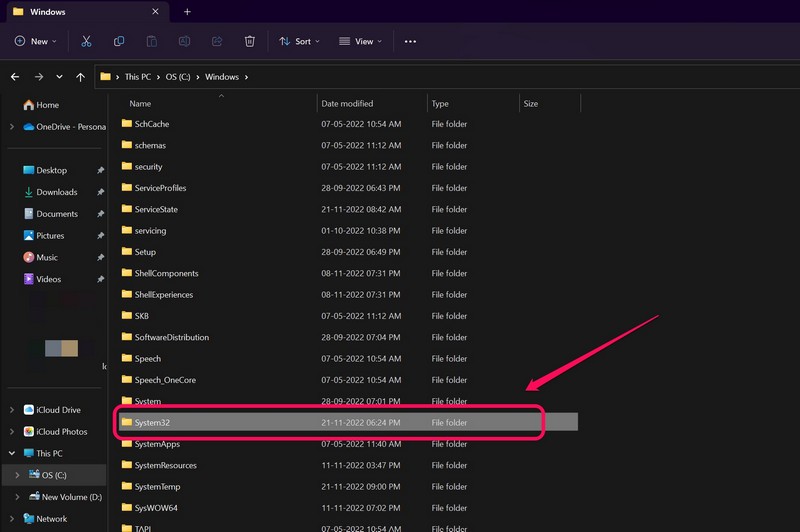
Task: Select Network in navigation pane
Action: coord(51,519)
